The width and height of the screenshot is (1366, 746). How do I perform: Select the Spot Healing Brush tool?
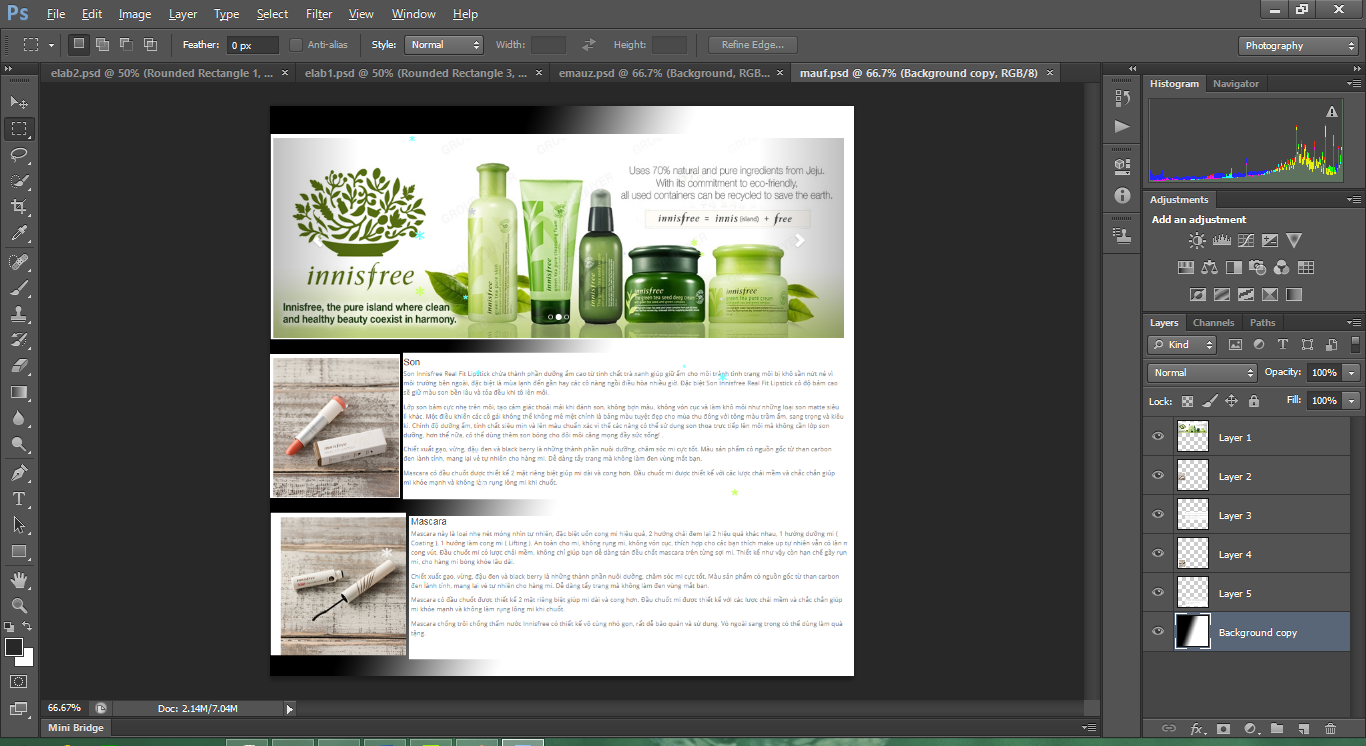tap(19, 262)
